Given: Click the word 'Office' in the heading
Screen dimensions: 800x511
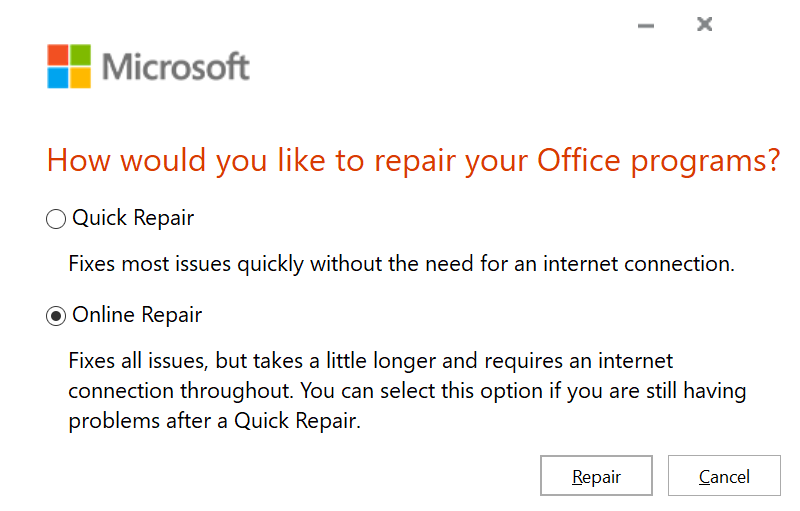Looking at the screenshot, I should coord(579,160).
